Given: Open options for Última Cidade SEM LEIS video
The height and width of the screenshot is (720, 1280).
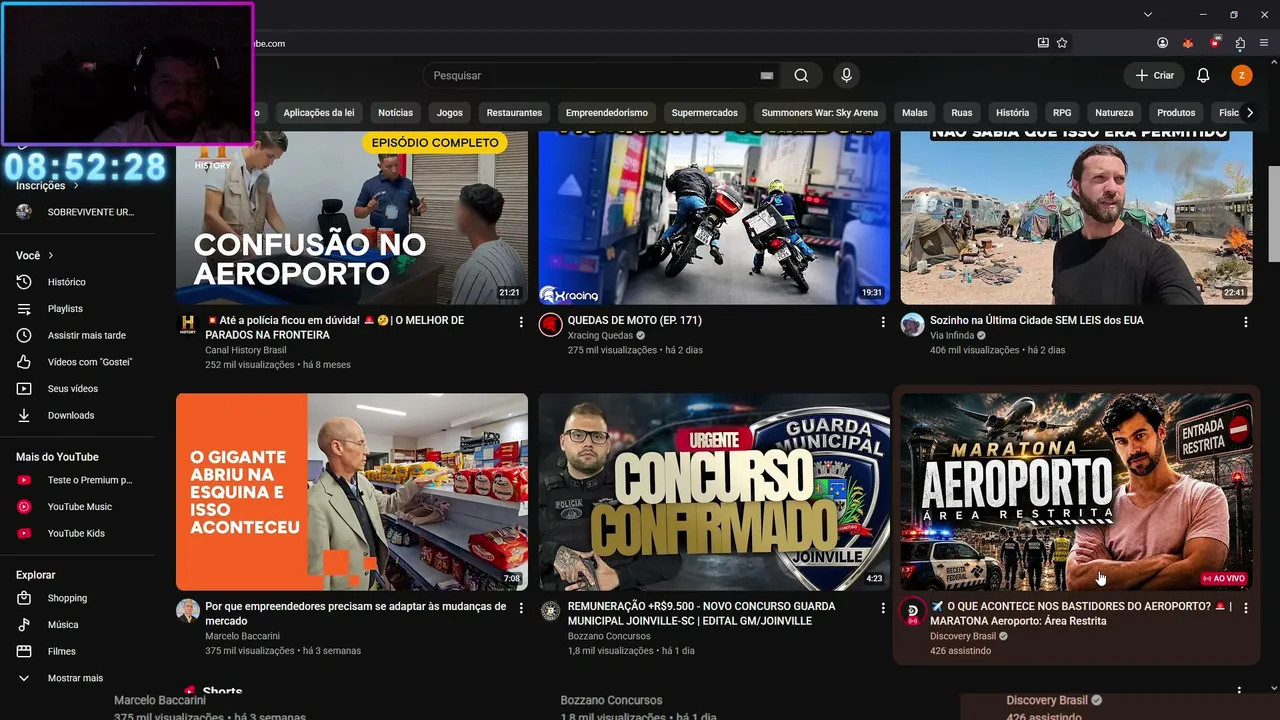Looking at the screenshot, I should pyautogui.click(x=1245, y=322).
